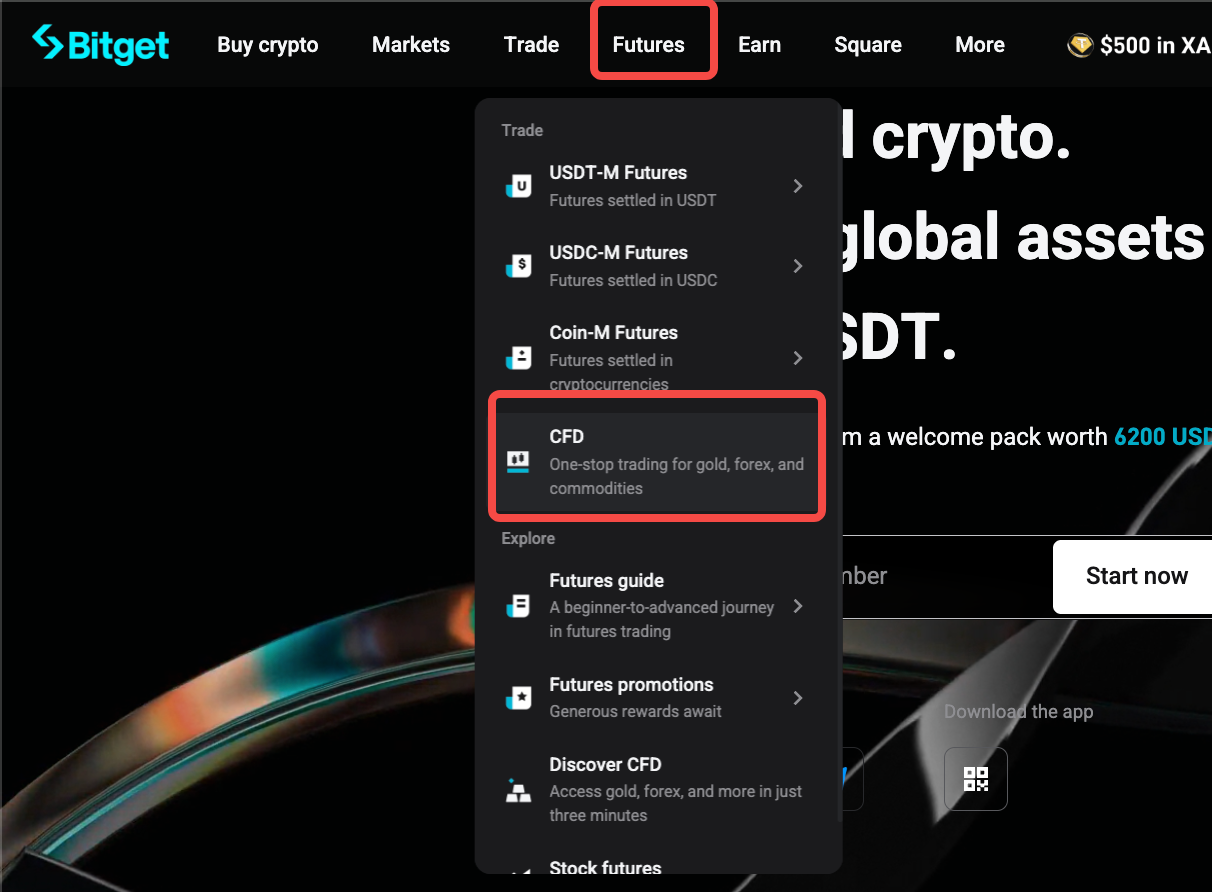Click the gold coin icon near $500 reward
Viewport: 1212px width, 892px height.
[1080, 44]
